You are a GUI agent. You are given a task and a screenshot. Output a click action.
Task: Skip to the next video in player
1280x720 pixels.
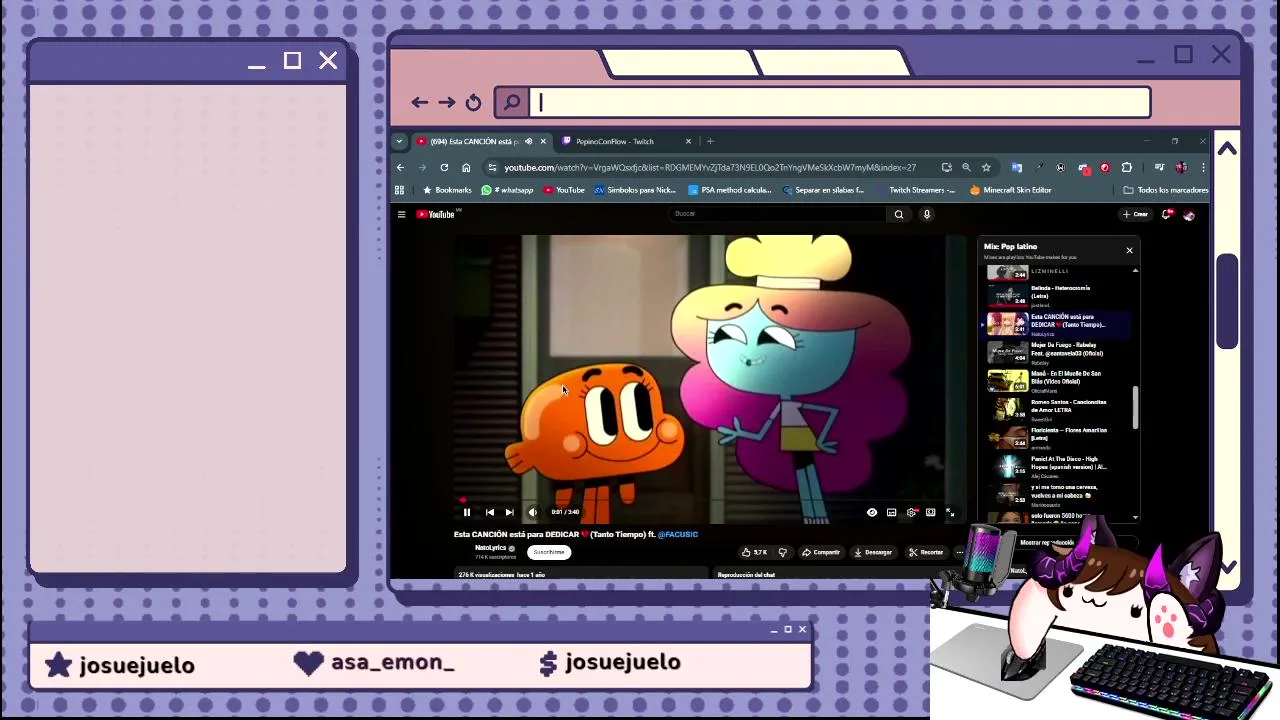509,512
